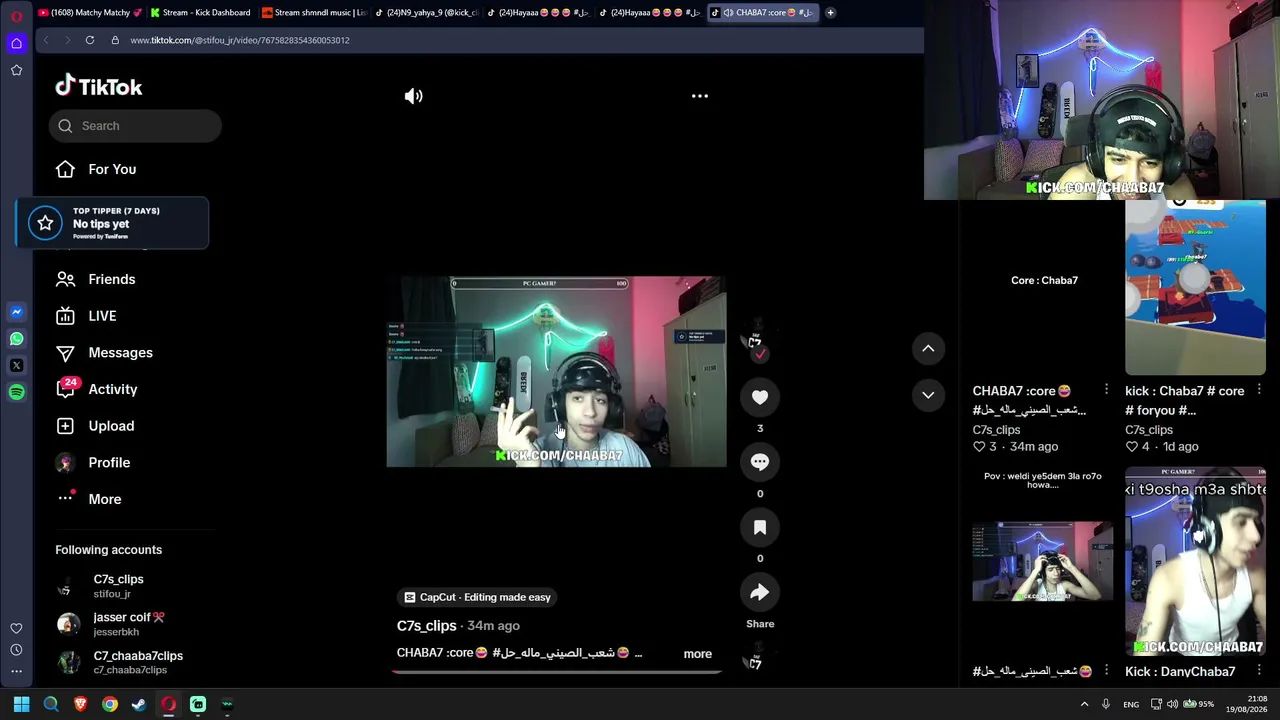Open the 'Pov : weldi ye5dem' video thumbnail
Viewport: 1280px width, 720px height.
click(x=1043, y=561)
